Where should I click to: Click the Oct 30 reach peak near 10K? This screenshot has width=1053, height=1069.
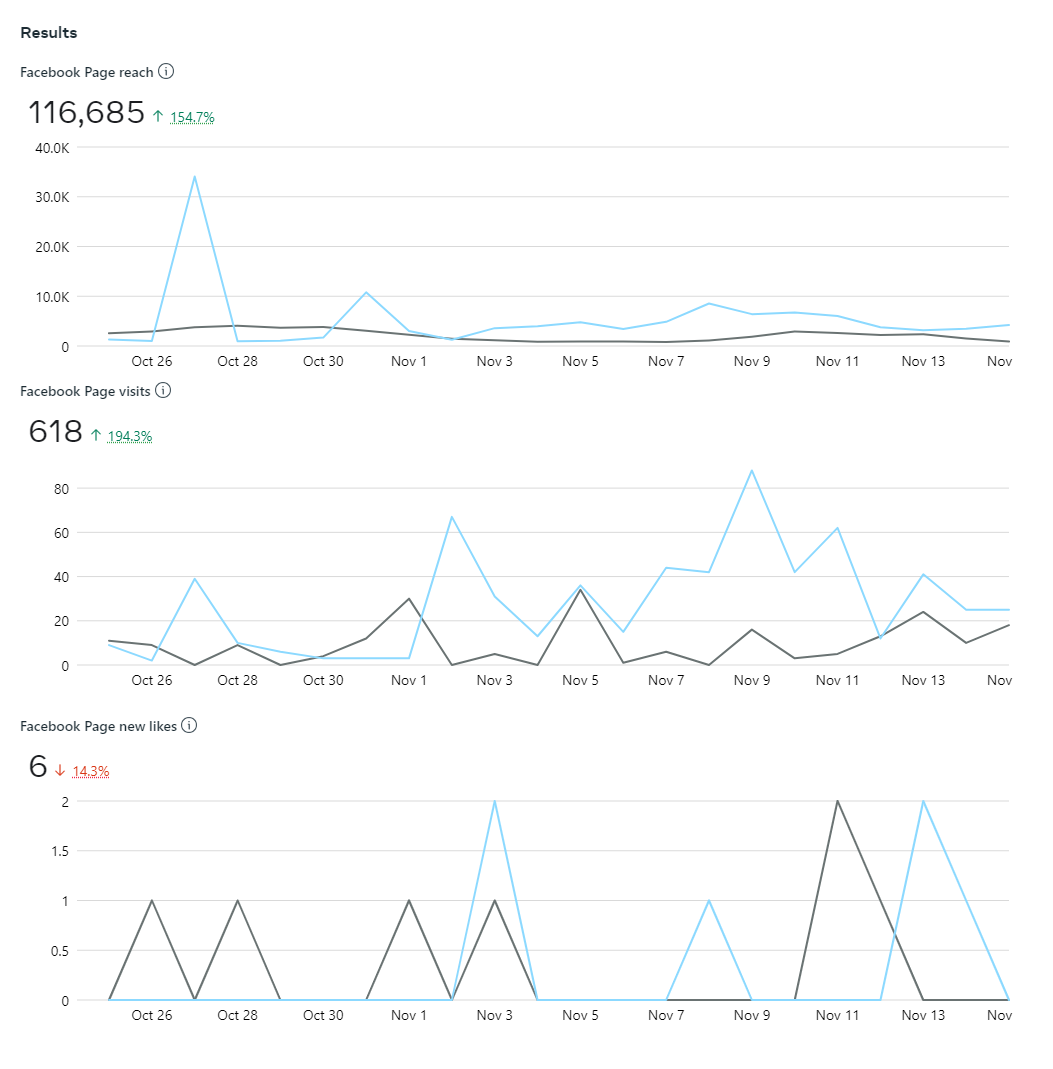point(366,292)
